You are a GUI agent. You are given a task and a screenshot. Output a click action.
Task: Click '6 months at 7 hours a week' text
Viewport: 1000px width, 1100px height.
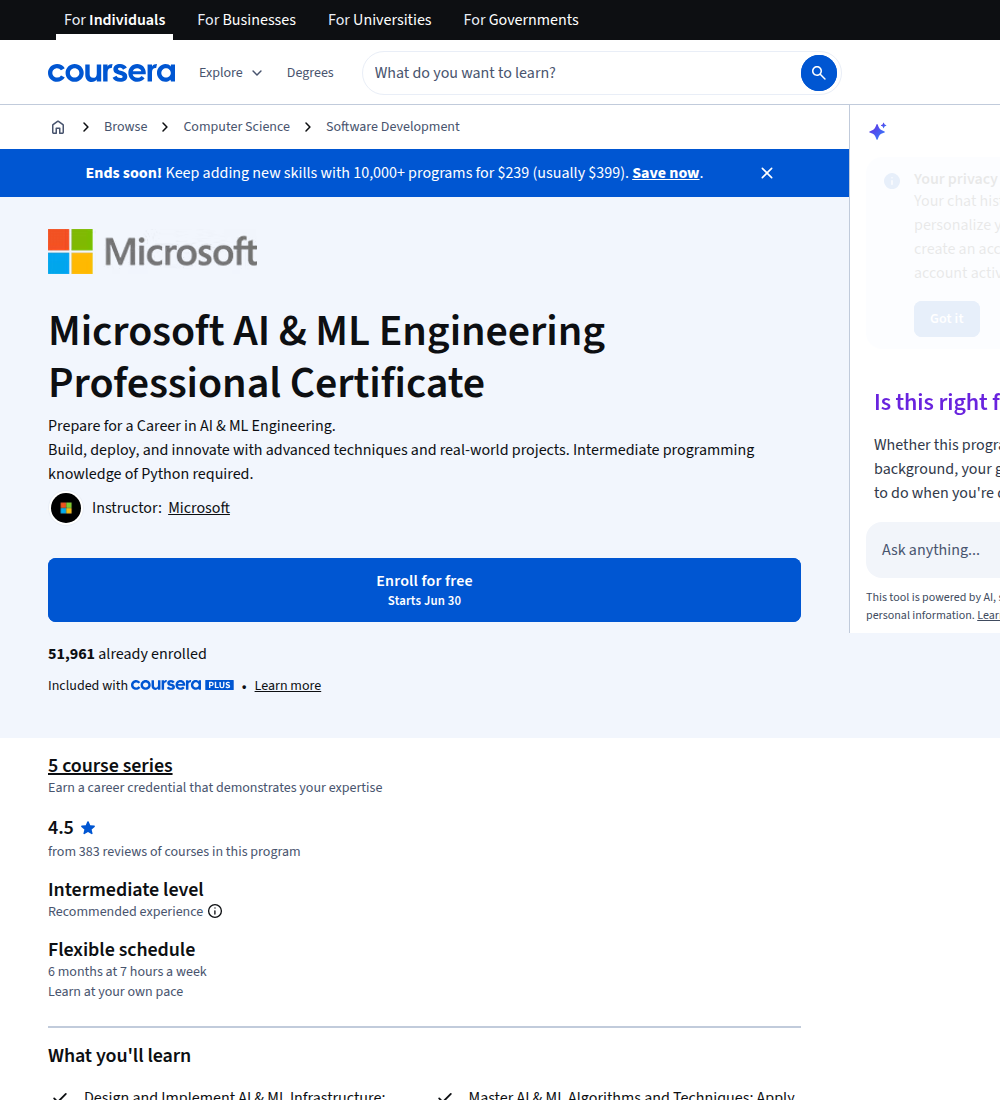[127, 972]
